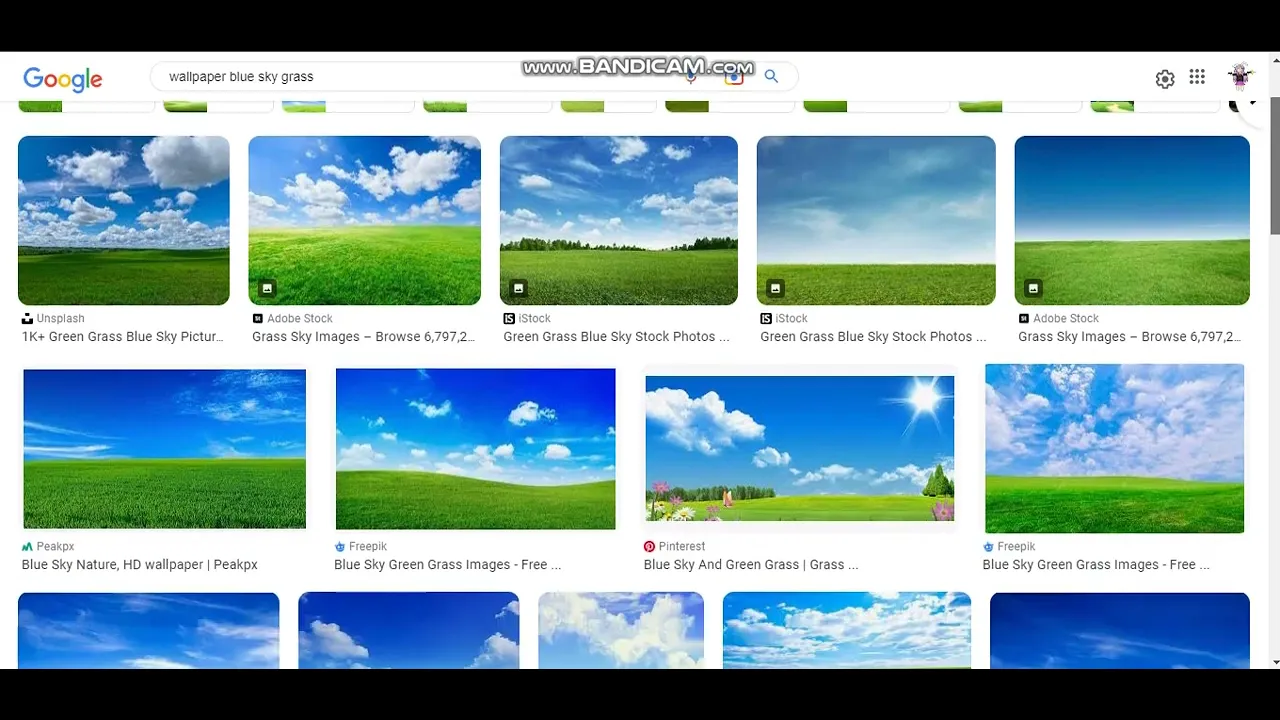1280x720 pixels.
Task: Click licensable badge on tree-line iStock image
Action: point(518,289)
